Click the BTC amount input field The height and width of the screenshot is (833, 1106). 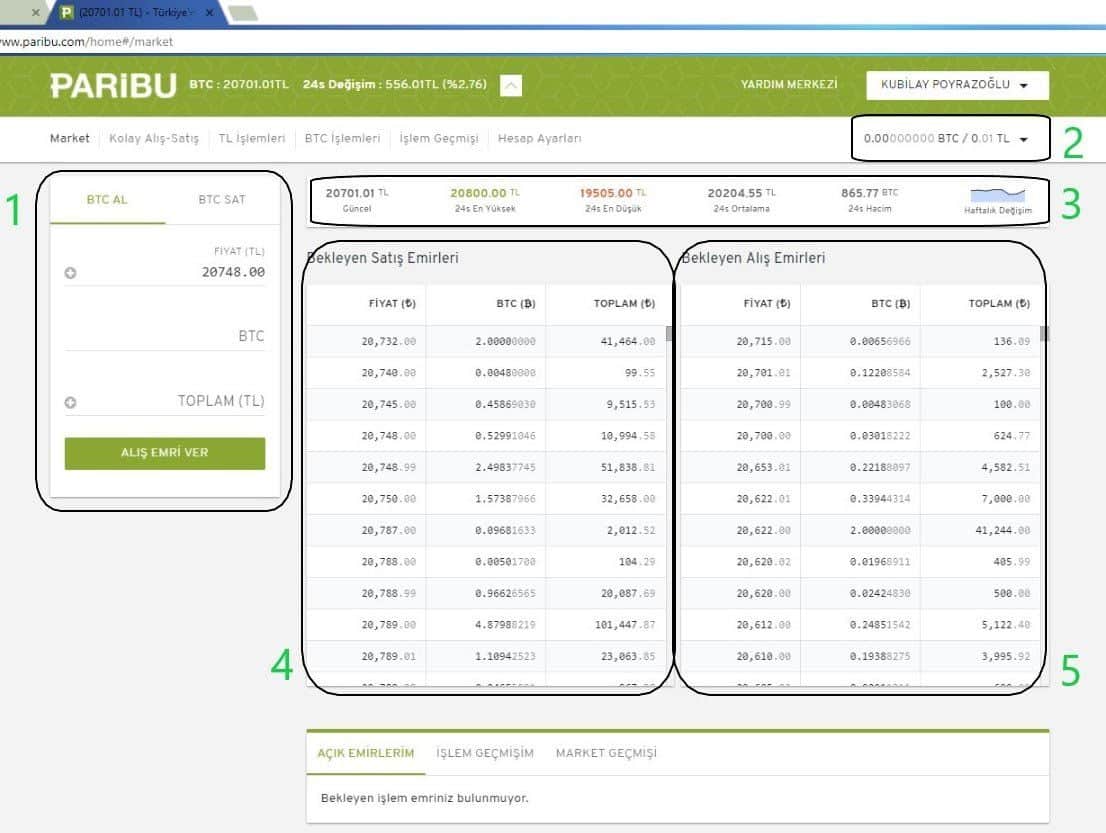165,337
